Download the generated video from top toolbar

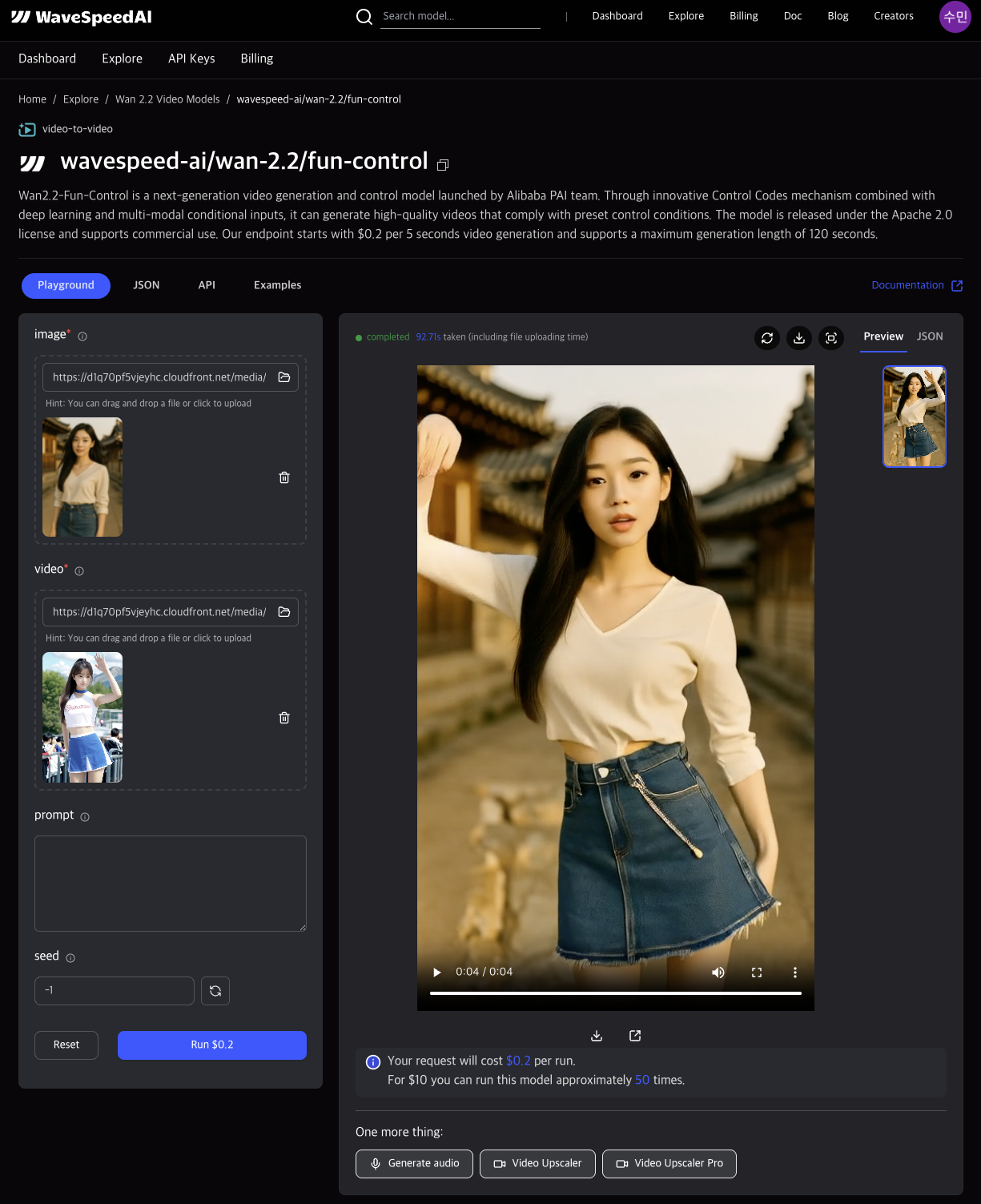click(798, 338)
